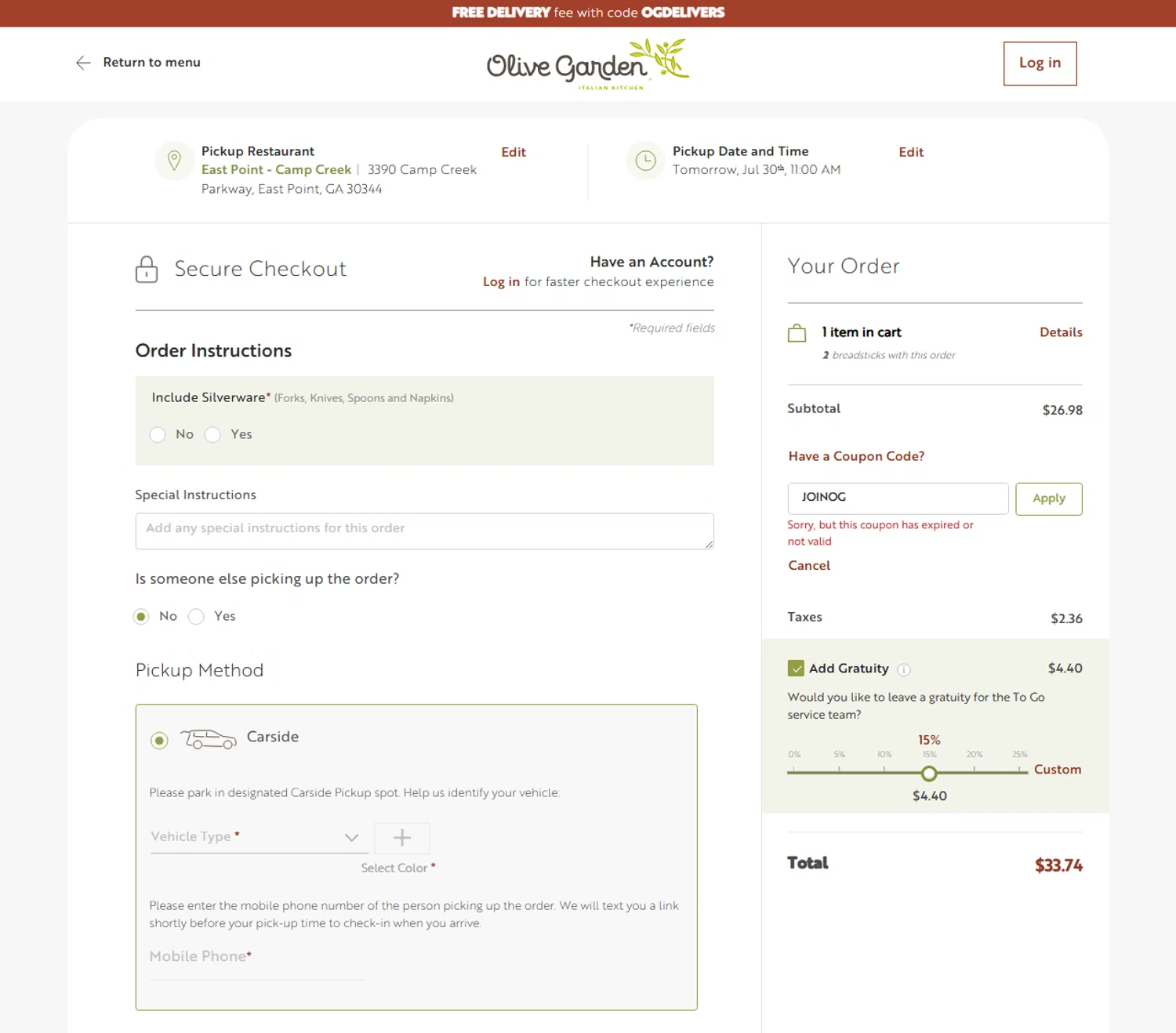
Task: Click the Carside car icon
Action: click(208, 738)
